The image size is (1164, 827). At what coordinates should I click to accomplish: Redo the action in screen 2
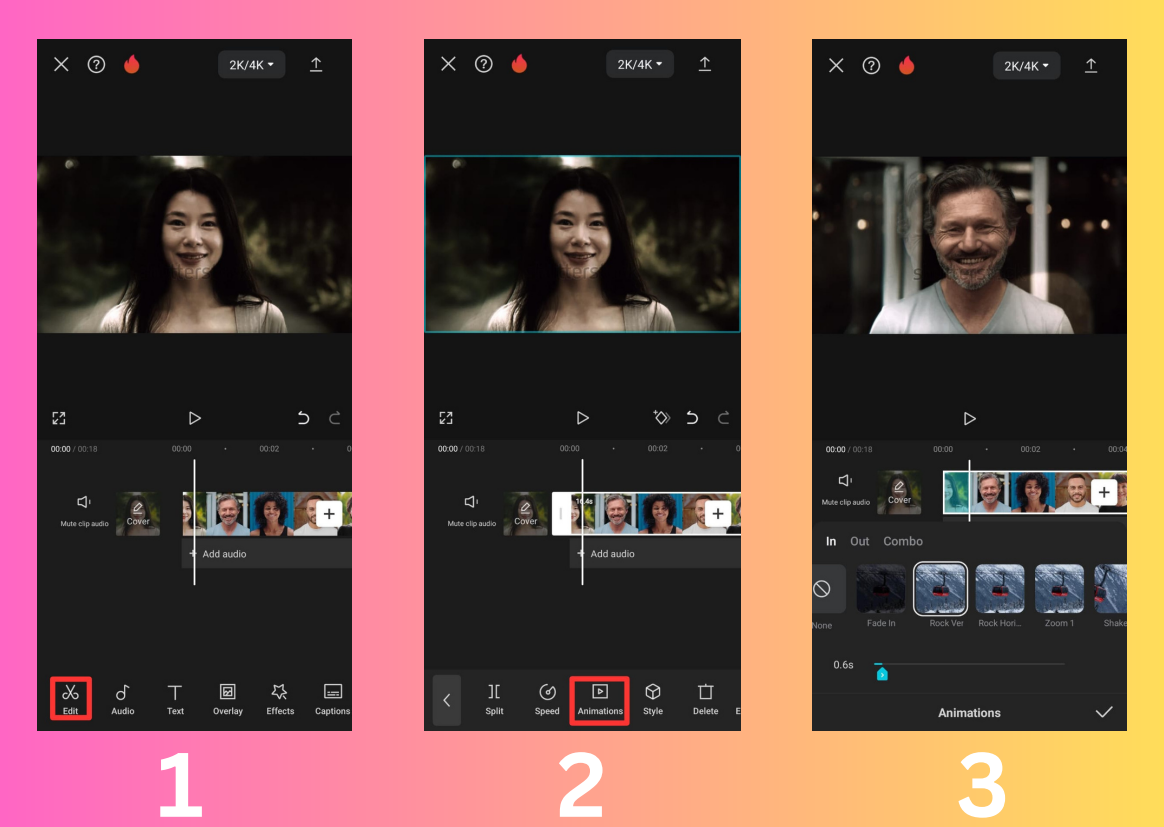723,418
